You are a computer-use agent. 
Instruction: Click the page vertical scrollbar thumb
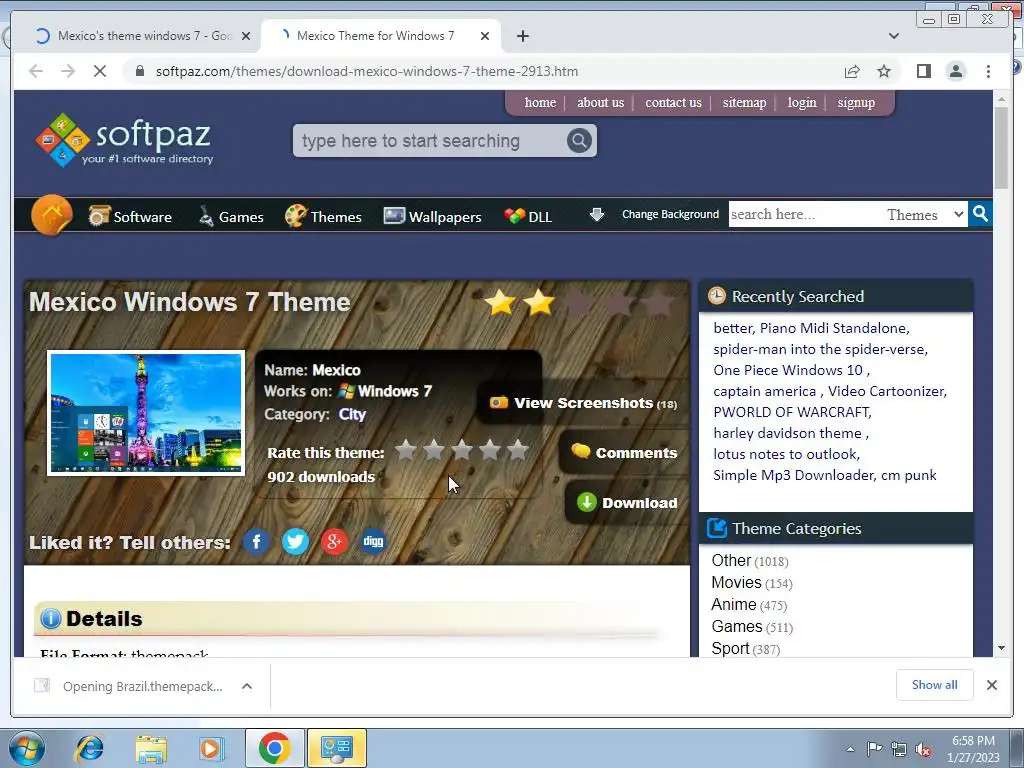click(1001, 148)
